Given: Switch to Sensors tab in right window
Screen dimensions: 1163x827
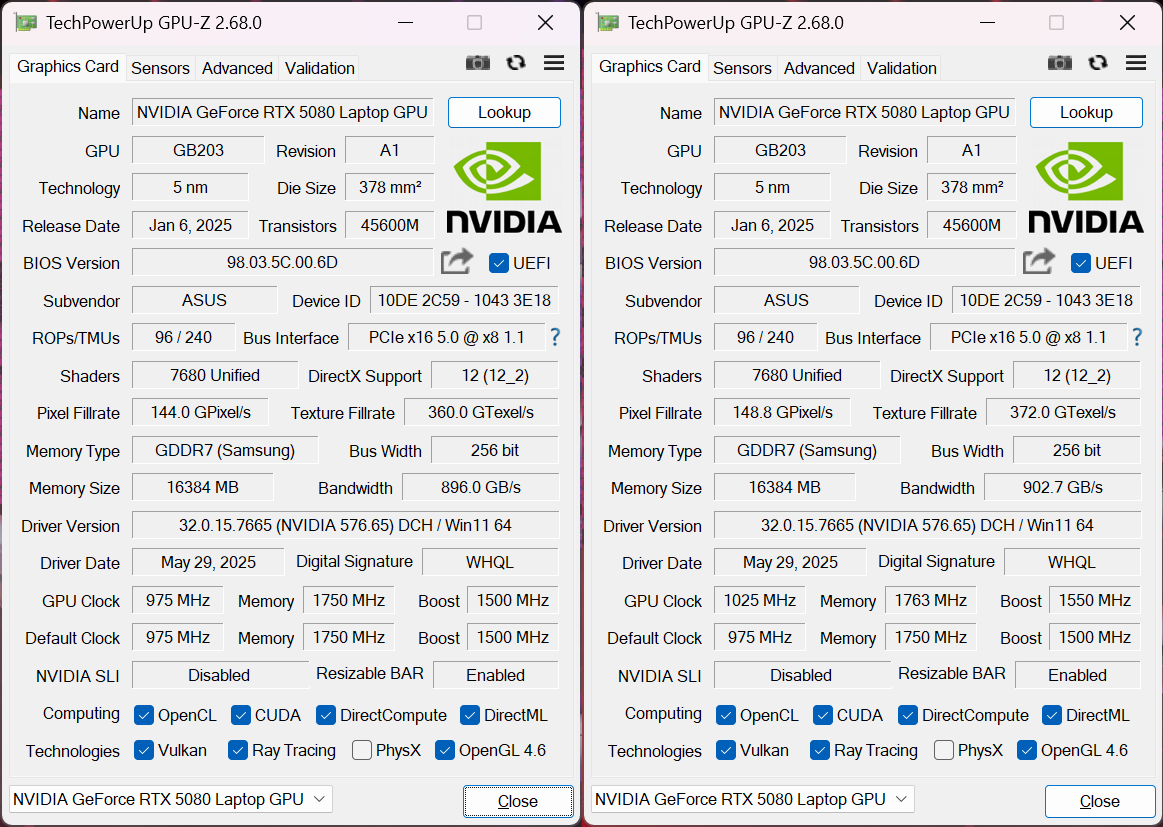Looking at the screenshot, I should (x=742, y=68).
